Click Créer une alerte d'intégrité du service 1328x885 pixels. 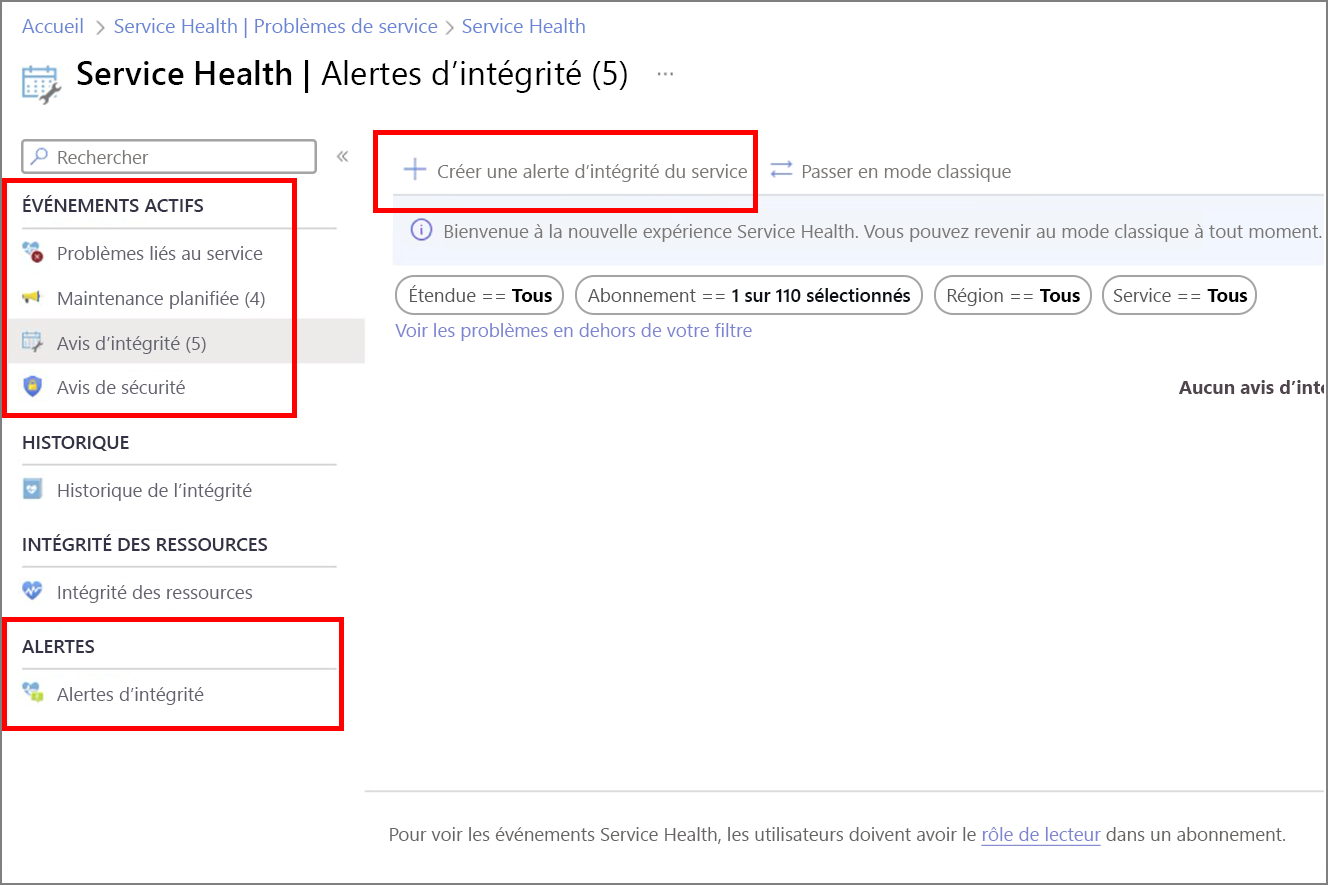coord(575,171)
